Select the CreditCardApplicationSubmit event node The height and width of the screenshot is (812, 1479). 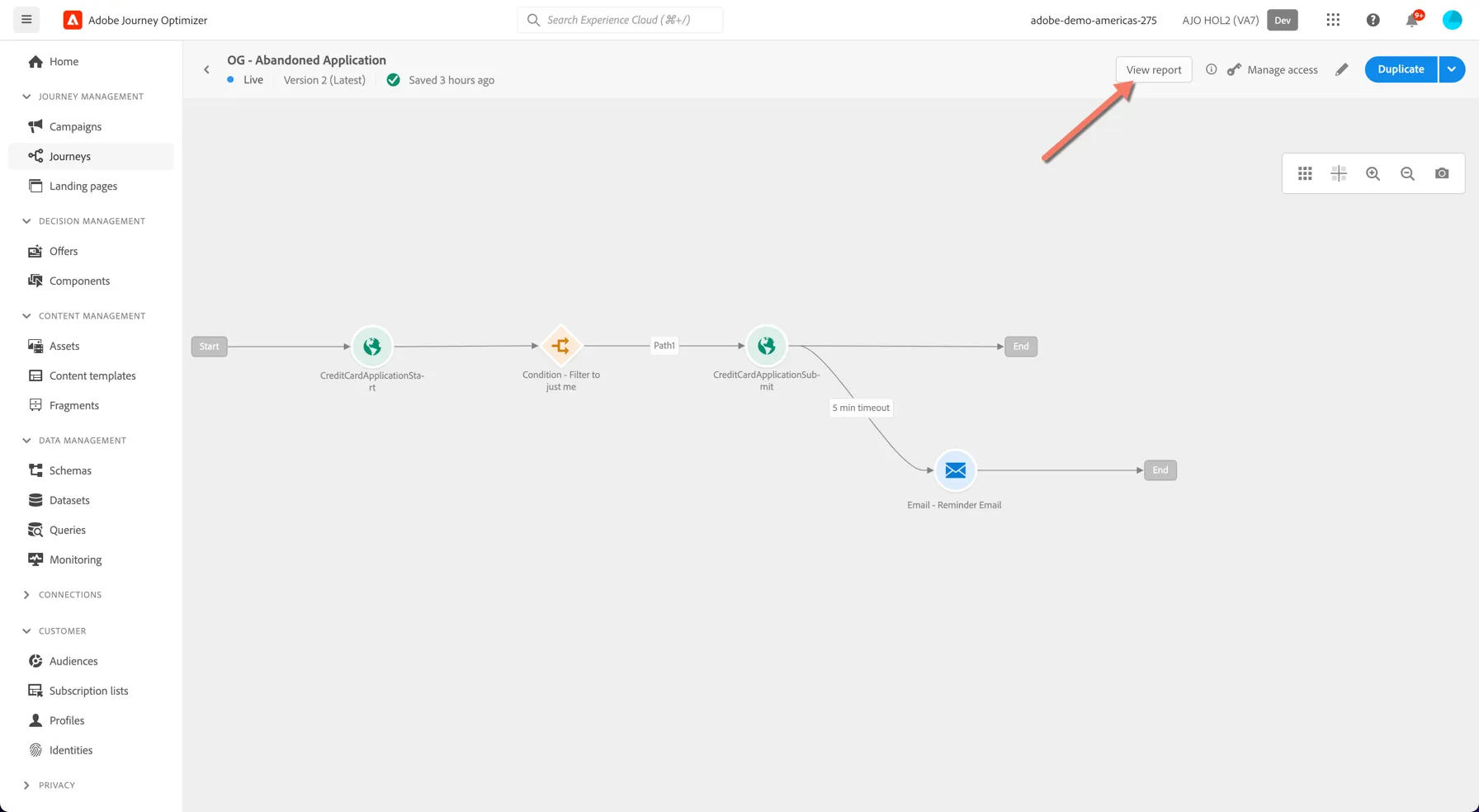pos(767,346)
